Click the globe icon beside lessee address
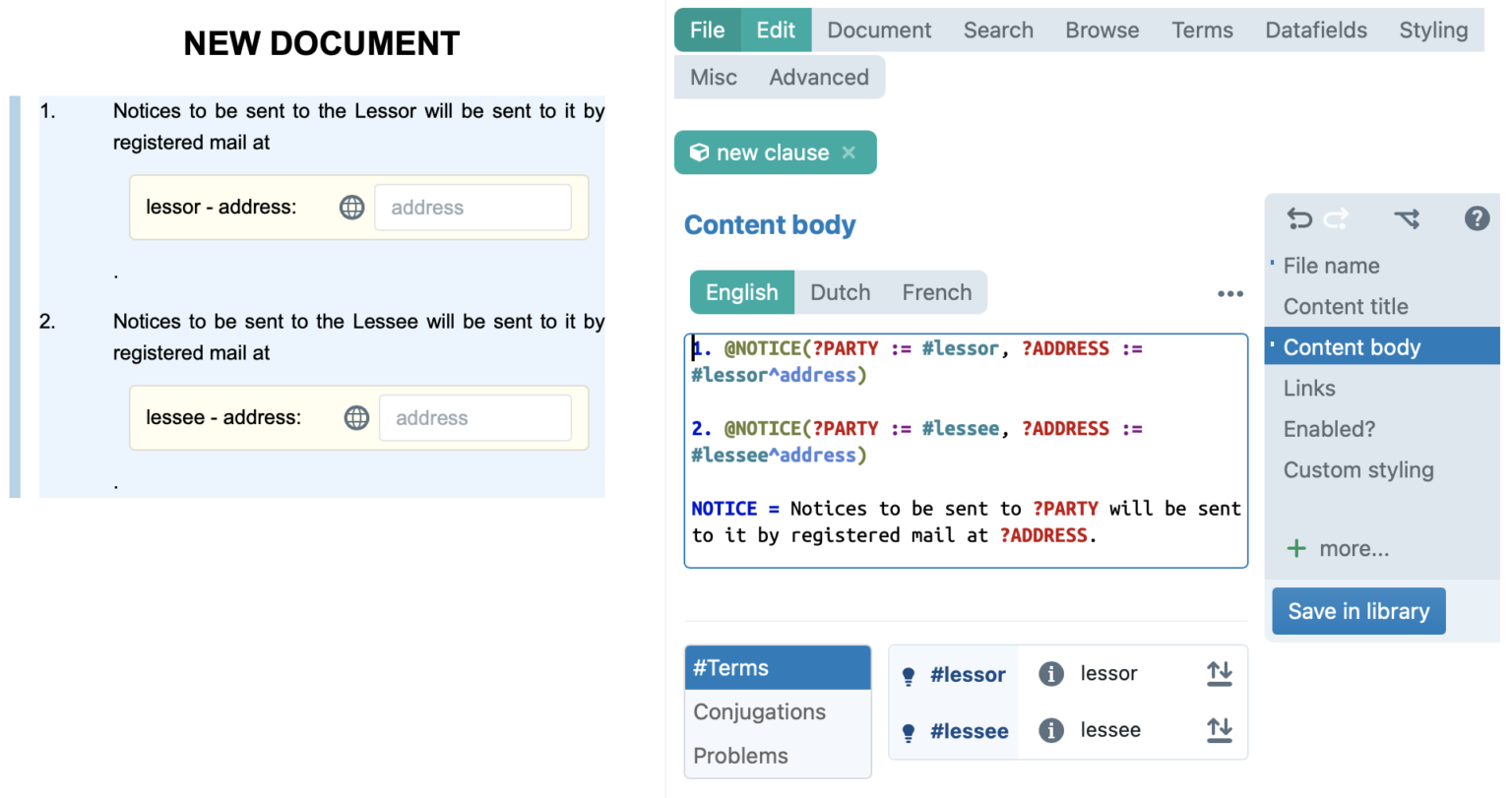The image size is (1512, 798). [356, 418]
